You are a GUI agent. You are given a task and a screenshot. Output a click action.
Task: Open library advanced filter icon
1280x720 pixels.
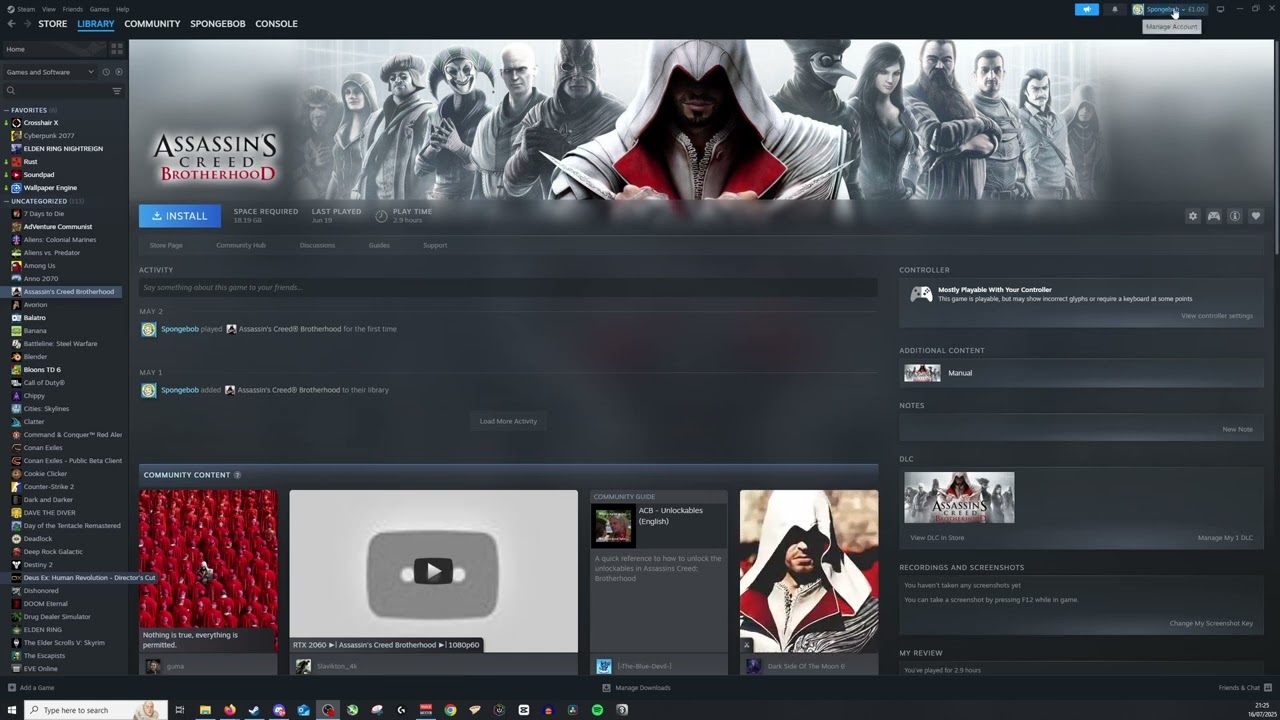[116, 91]
